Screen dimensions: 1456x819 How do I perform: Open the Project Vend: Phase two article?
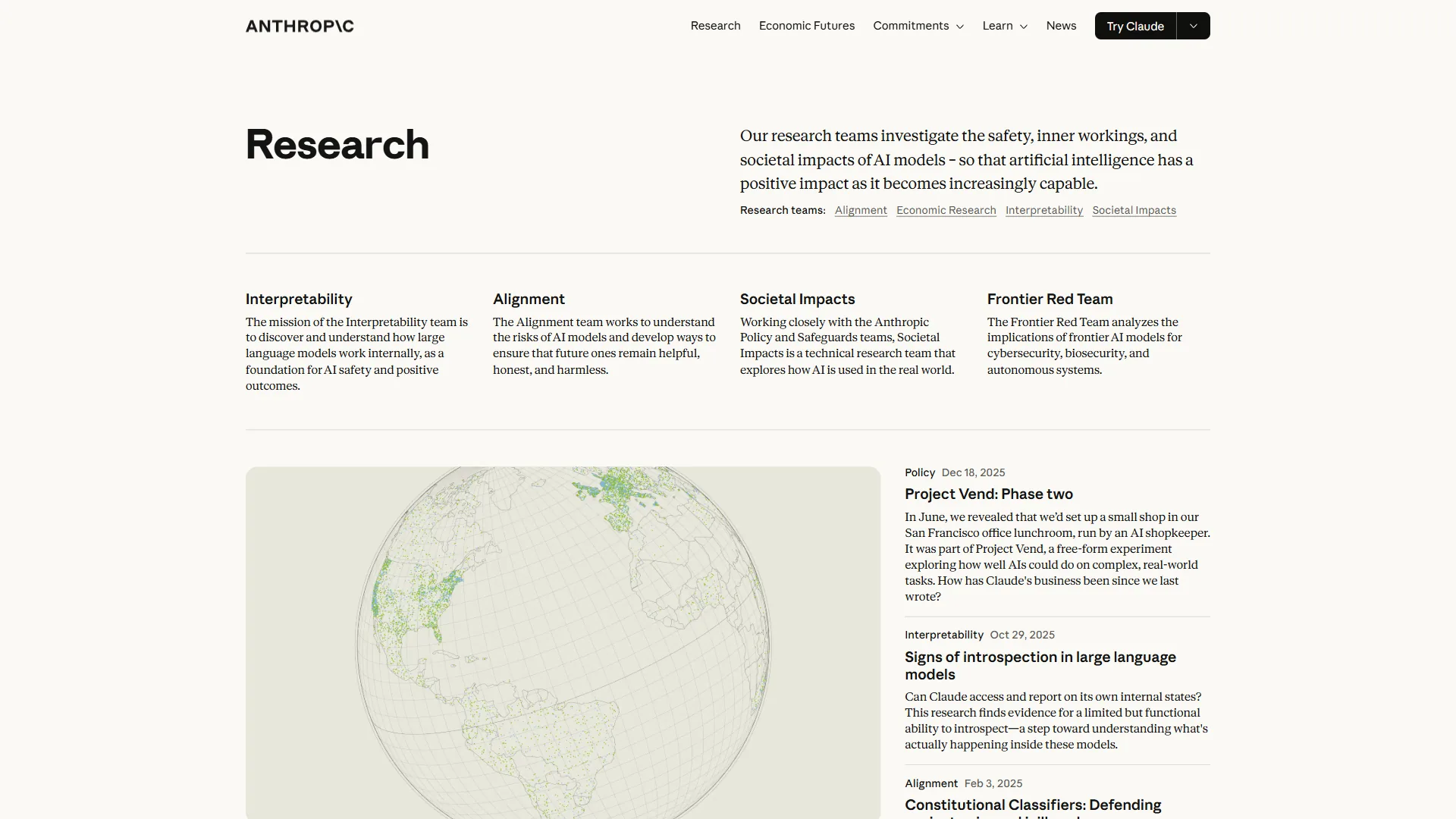988,494
